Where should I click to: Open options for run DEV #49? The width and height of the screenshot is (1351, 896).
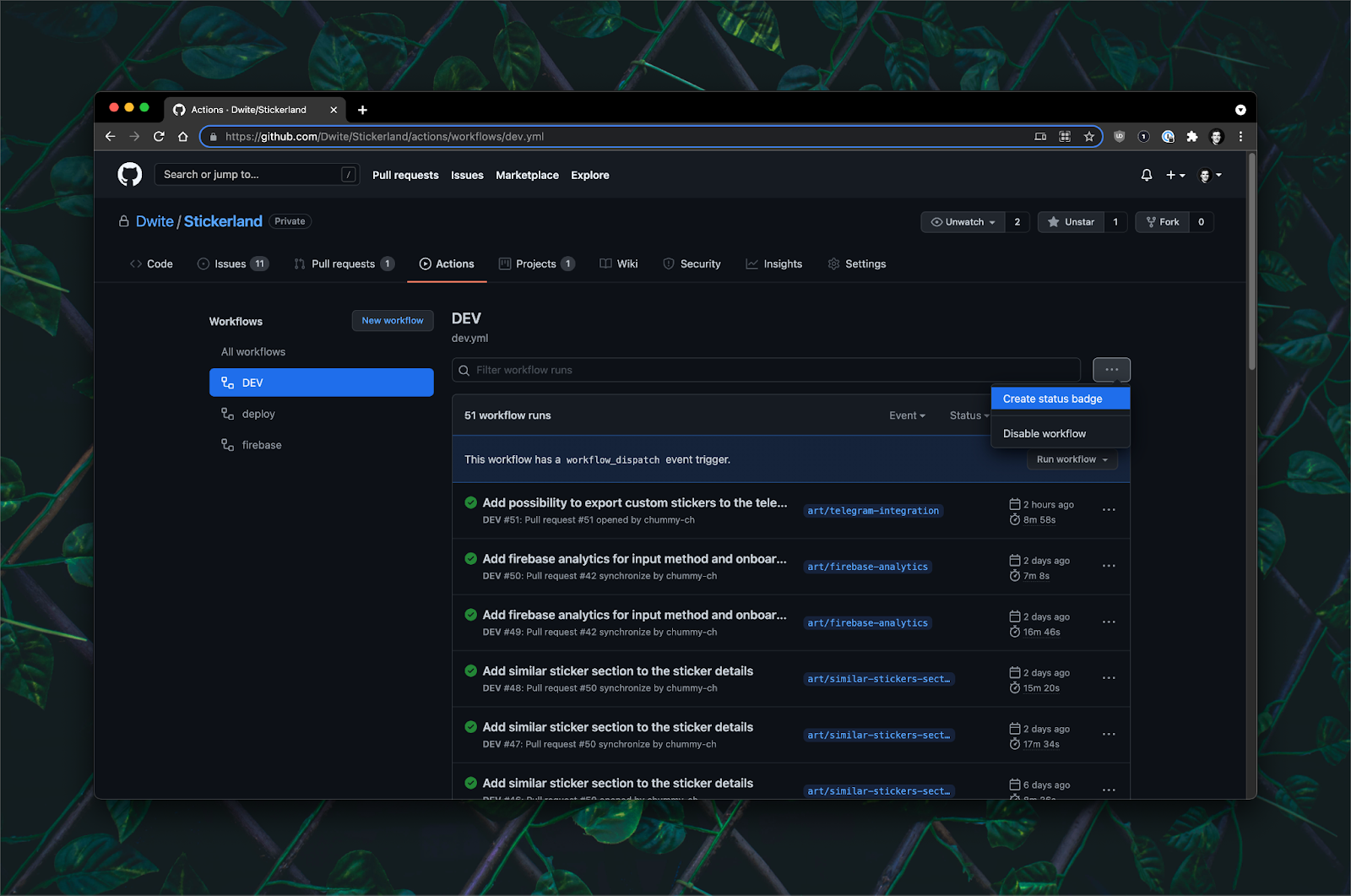point(1109,622)
